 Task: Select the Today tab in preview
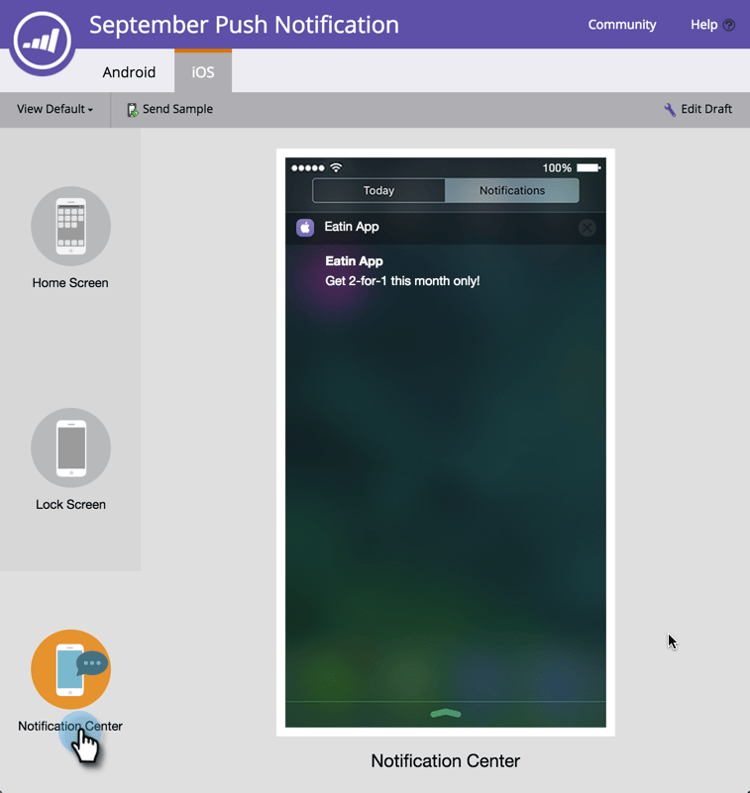pyautogui.click(x=379, y=191)
